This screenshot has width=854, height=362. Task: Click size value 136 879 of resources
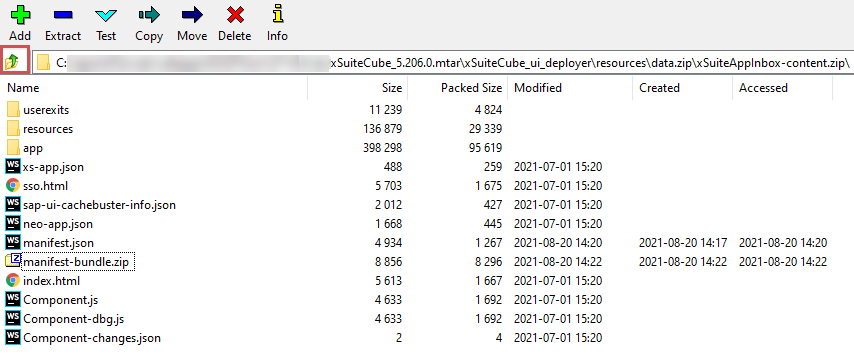pos(382,129)
